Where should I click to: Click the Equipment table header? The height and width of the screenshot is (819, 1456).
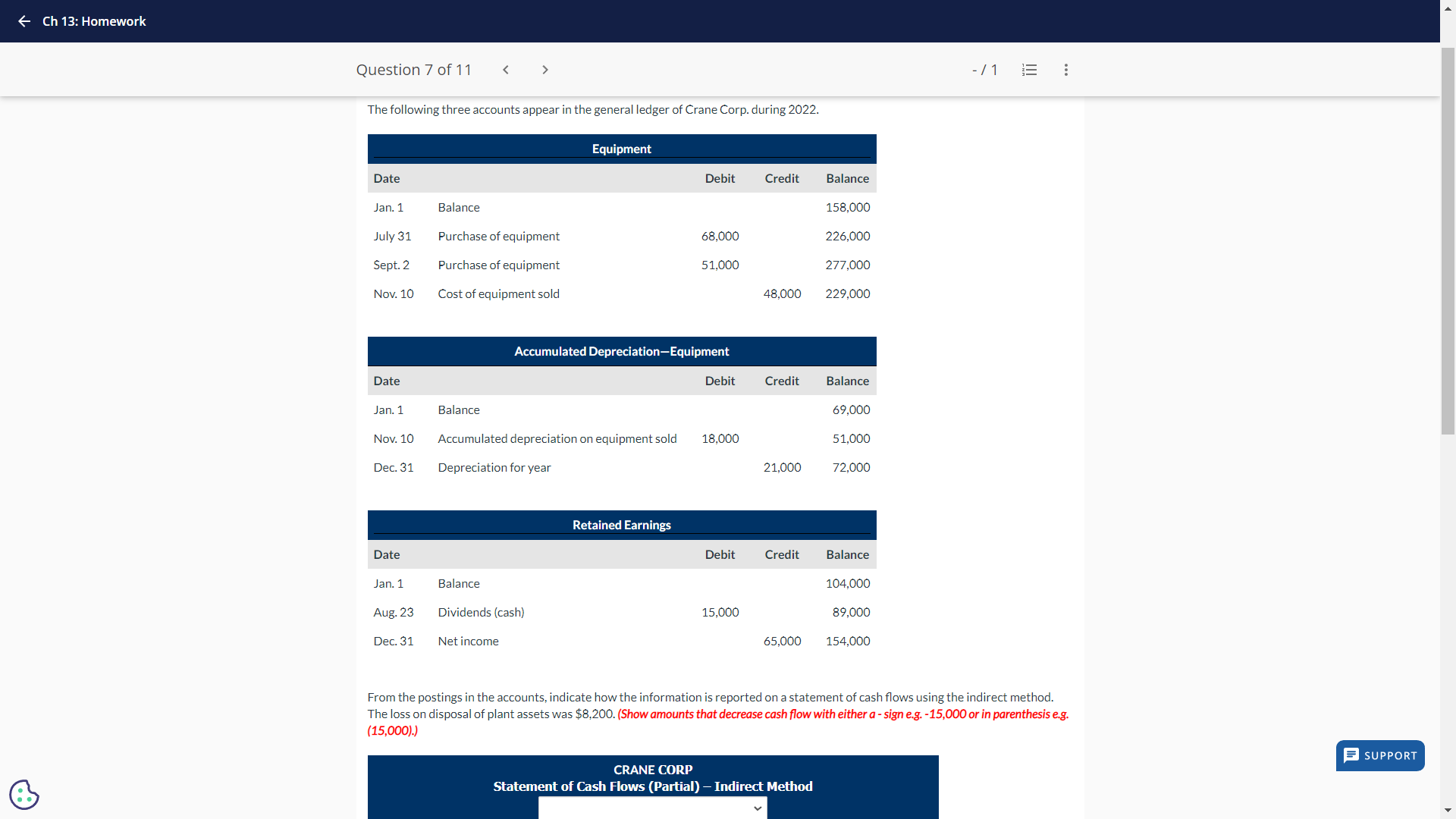coord(621,149)
